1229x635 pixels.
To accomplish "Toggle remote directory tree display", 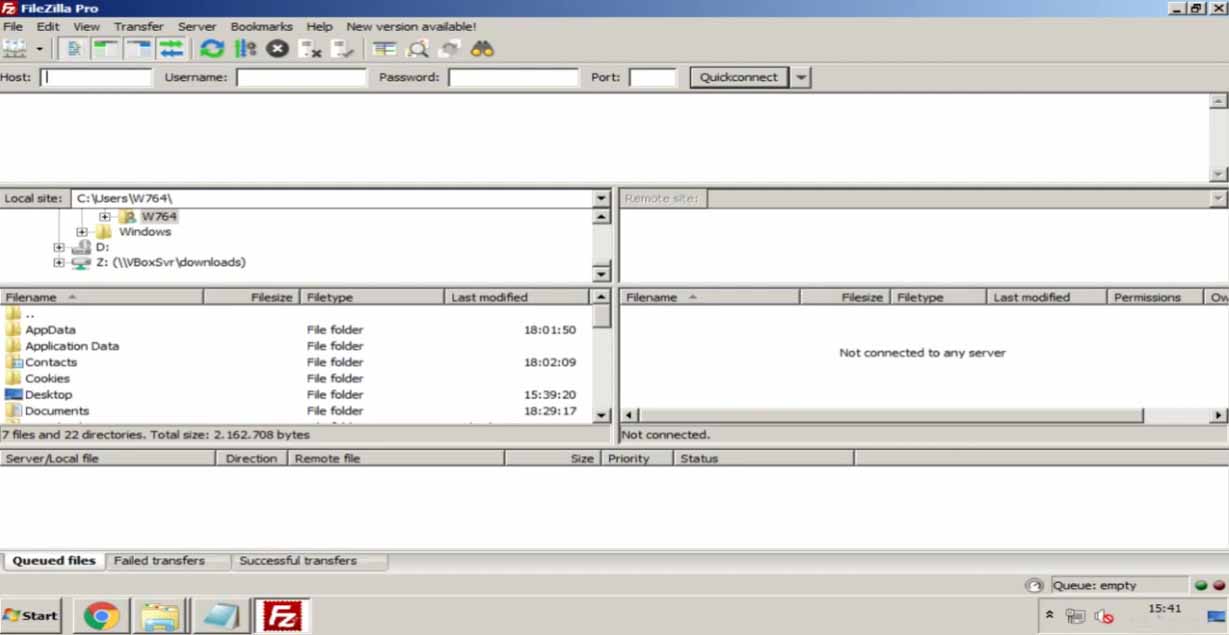I will pos(138,48).
